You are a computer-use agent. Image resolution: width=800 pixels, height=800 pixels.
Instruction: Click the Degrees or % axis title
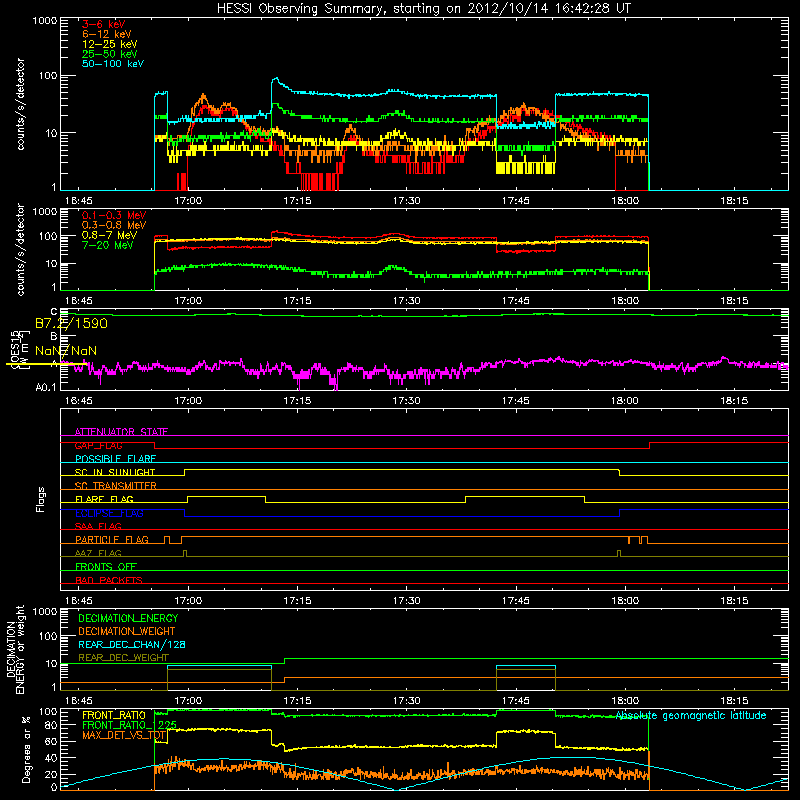[x=26, y=749]
